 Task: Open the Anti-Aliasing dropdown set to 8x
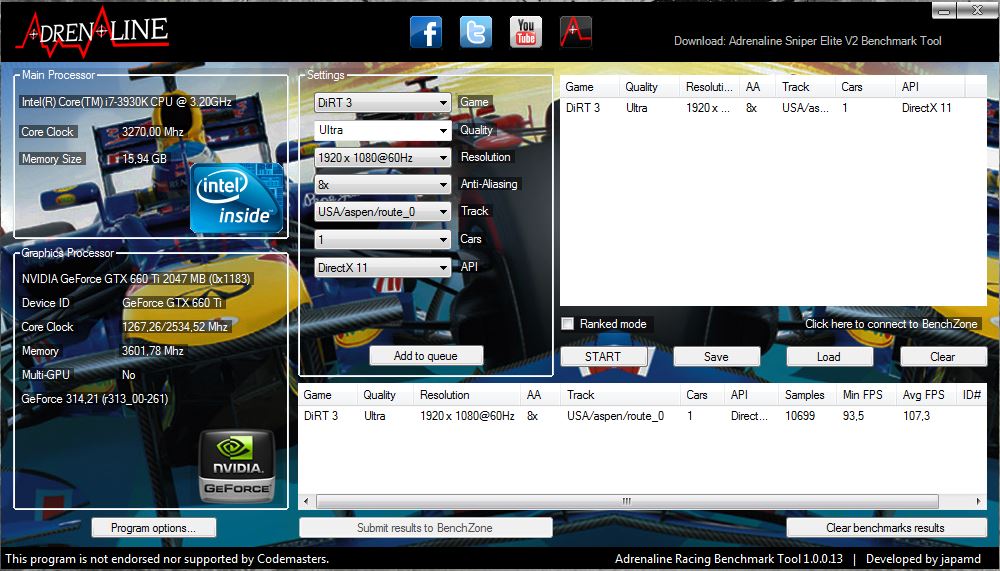coord(383,185)
